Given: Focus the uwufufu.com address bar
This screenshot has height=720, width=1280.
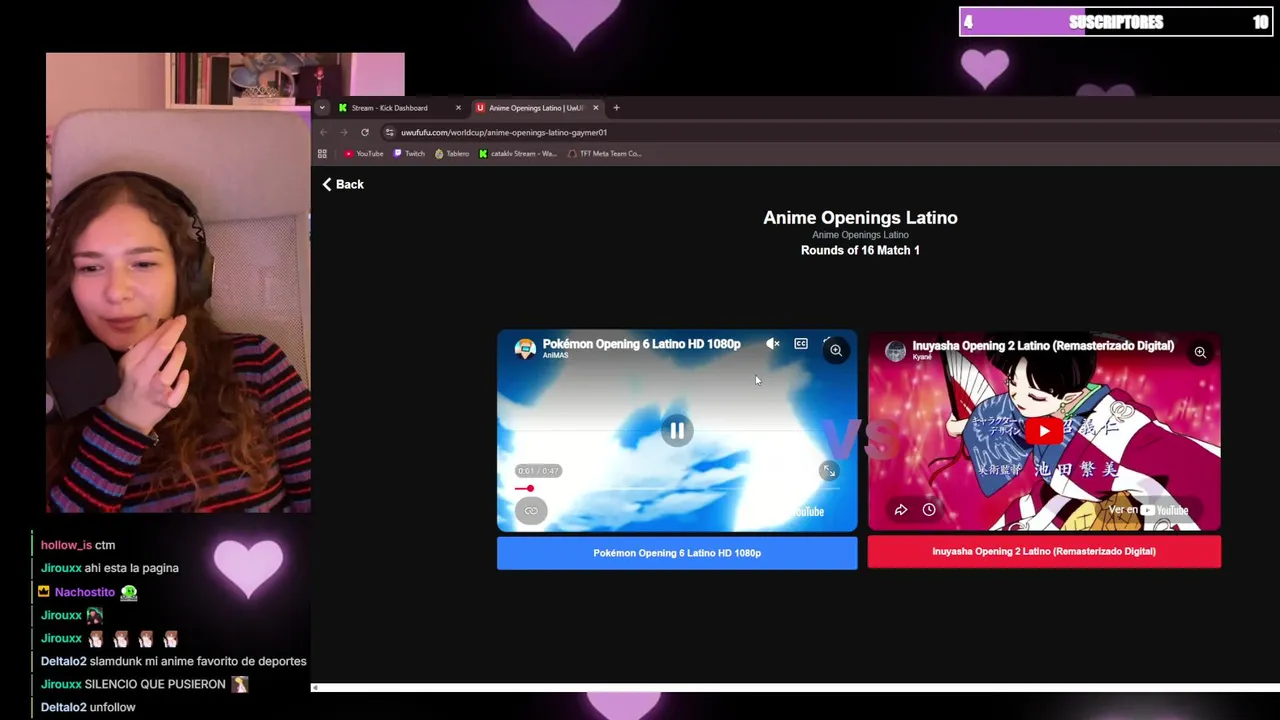Looking at the screenshot, I should [504, 132].
